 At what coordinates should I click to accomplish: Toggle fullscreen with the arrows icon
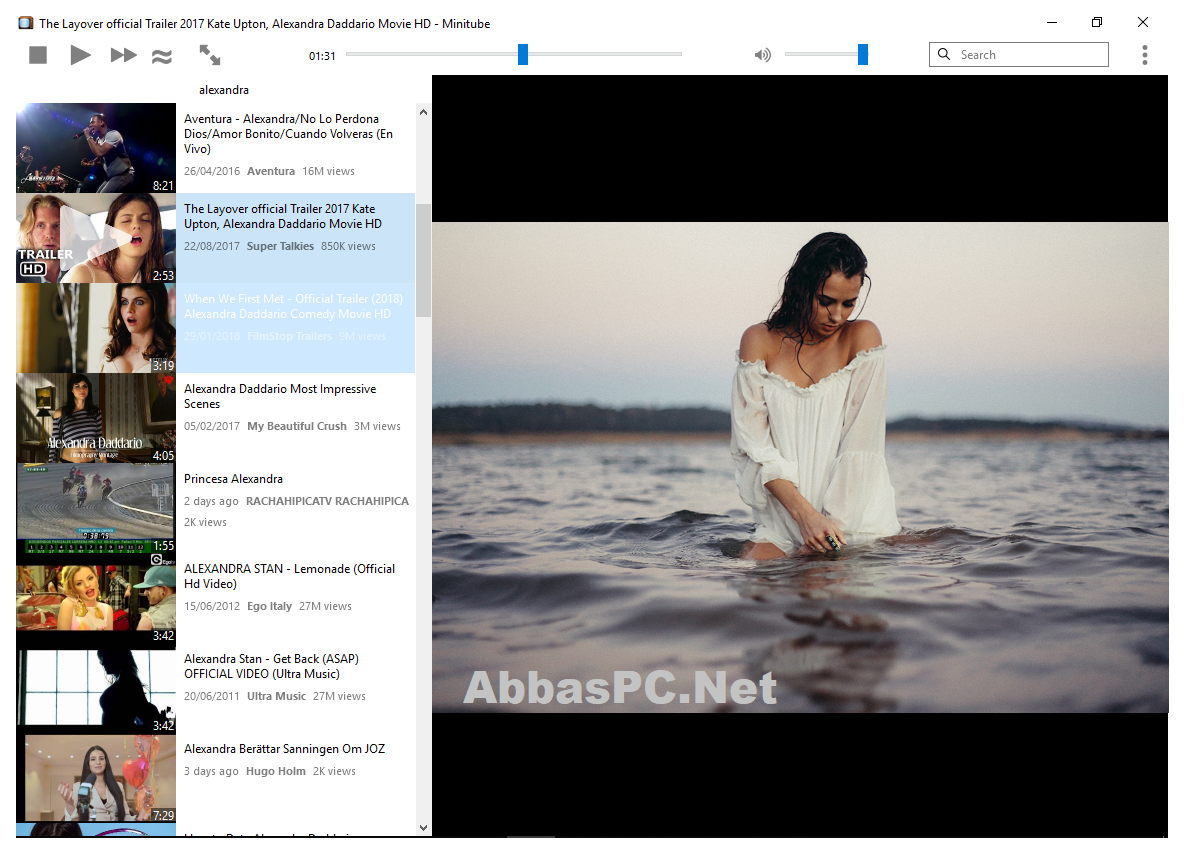pos(209,55)
